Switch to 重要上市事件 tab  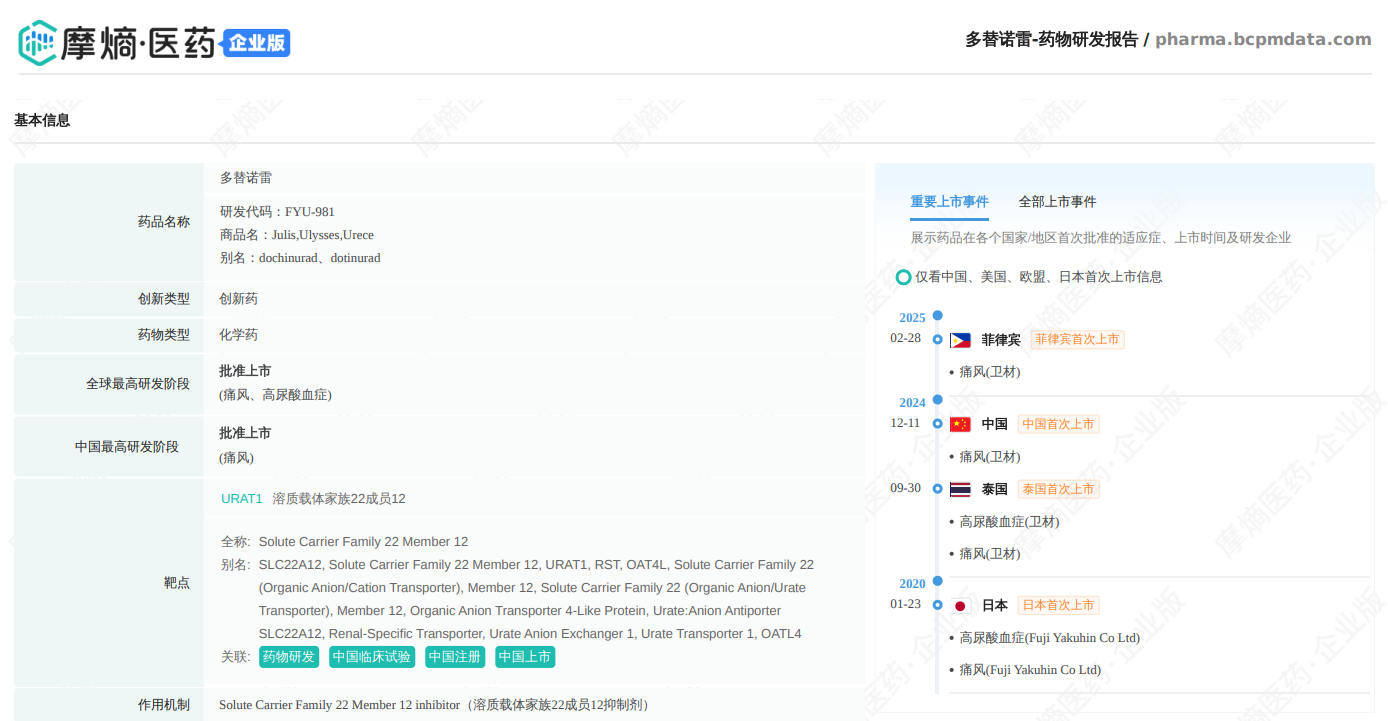(949, 202)
